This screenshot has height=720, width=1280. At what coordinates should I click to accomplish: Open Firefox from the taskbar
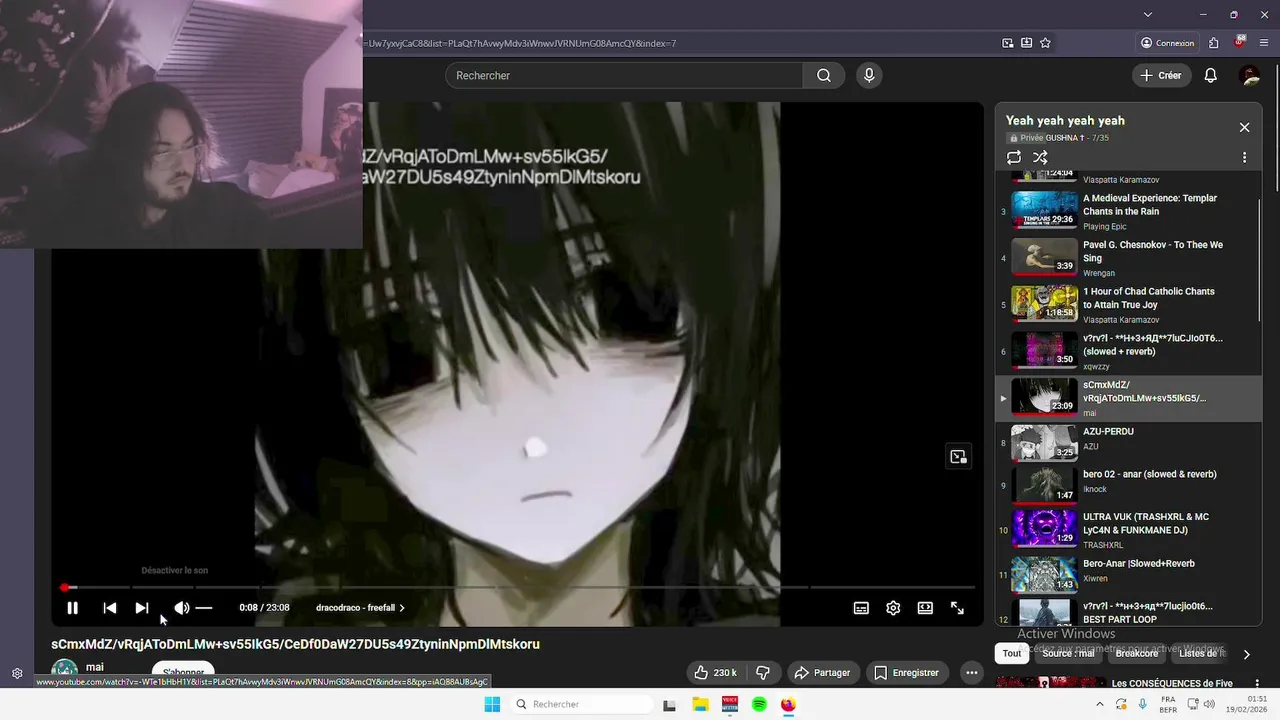[x=788, y=704]
